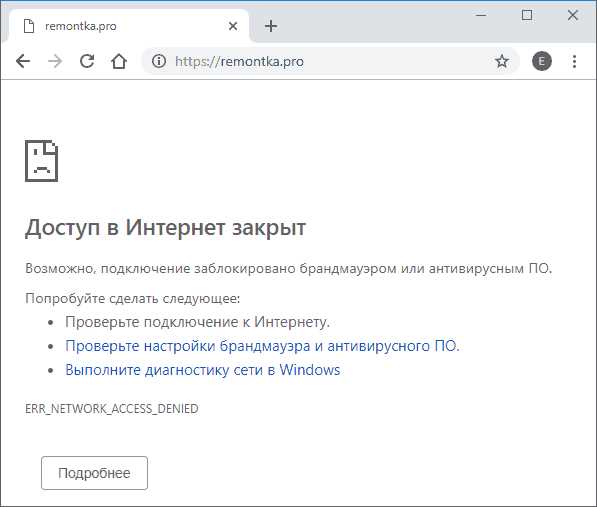The image size is (597, 507).
Task: Select the remontka.pro tab
Action: 128,26
